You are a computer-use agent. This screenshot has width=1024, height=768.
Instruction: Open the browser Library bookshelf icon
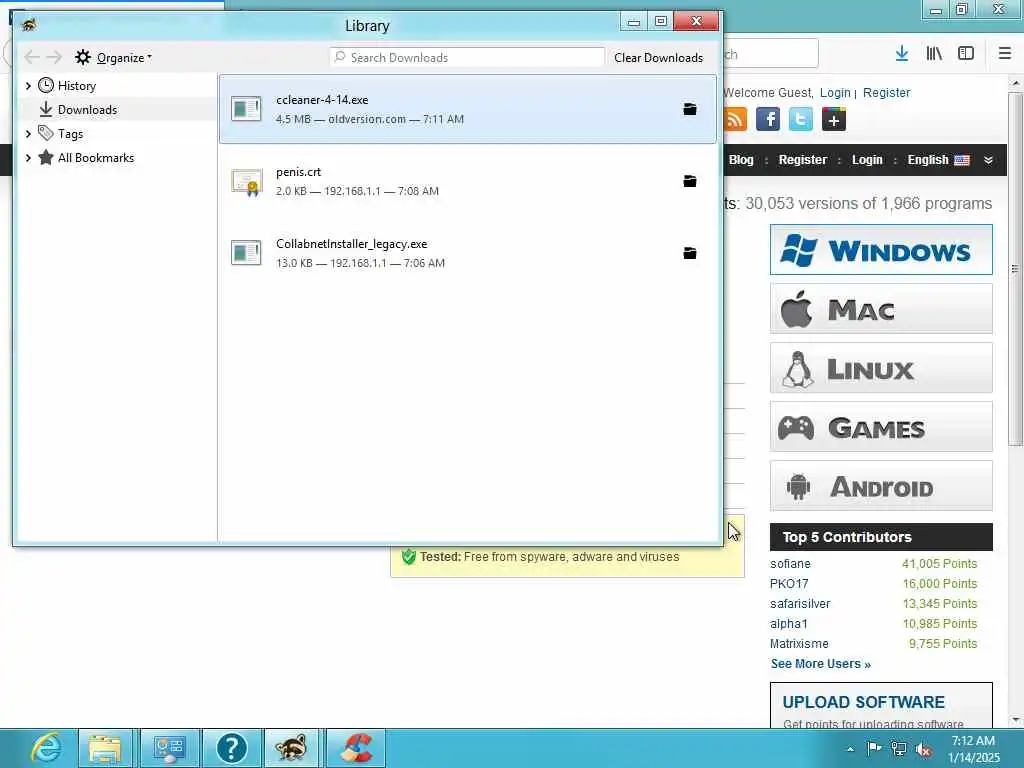pos(934,54)
